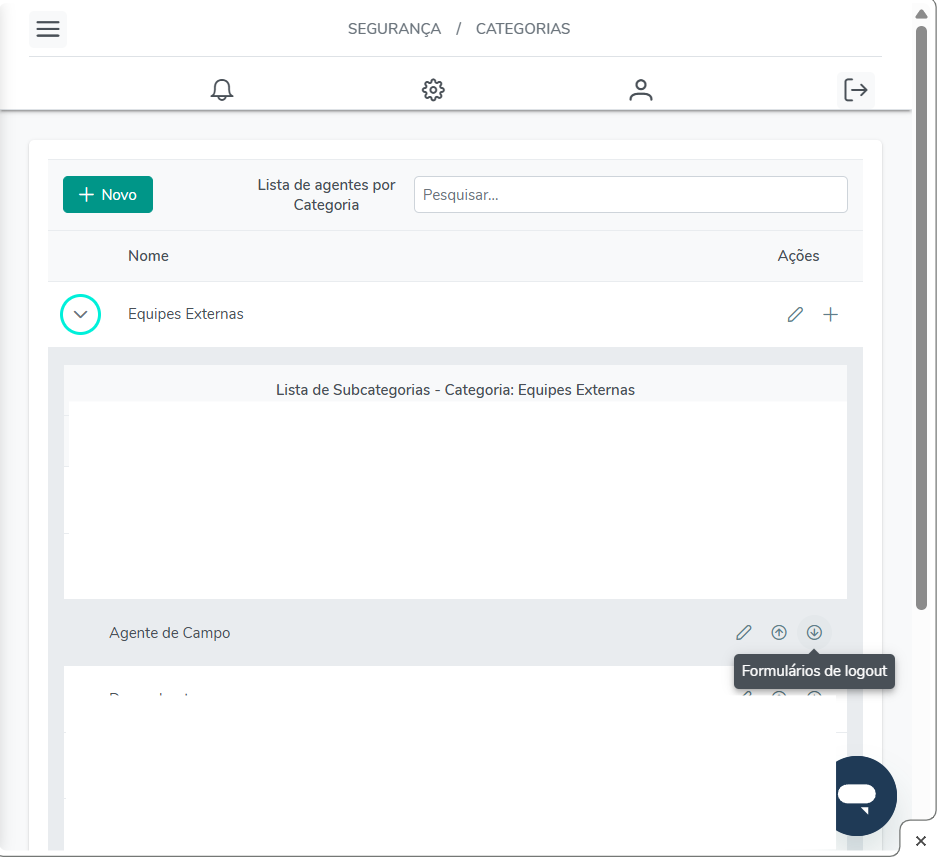Click the Nome column header
This screenshot has height=858, width=937.
[148, 256]
